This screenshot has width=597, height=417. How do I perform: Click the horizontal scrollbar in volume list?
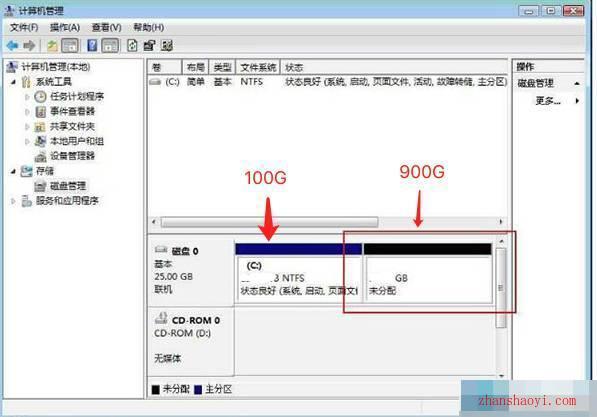270,222
